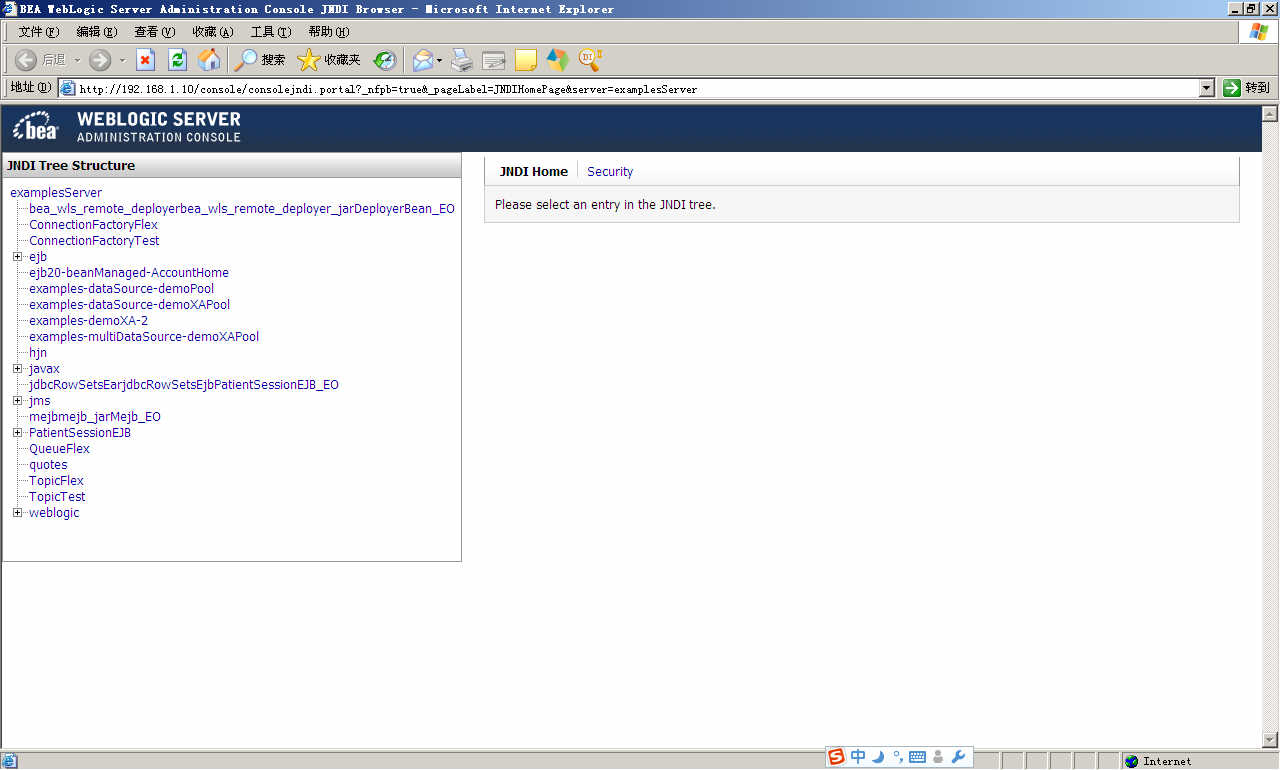Select the hjn tree entry
Image resolution: width=1280 pixels, height=770 pixels.
pyautogui.click(x=38, y=353)
